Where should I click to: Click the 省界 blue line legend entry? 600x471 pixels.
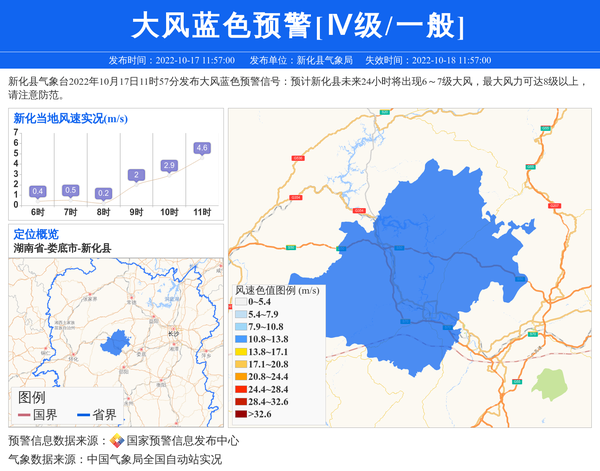click(x=95, y=414)
